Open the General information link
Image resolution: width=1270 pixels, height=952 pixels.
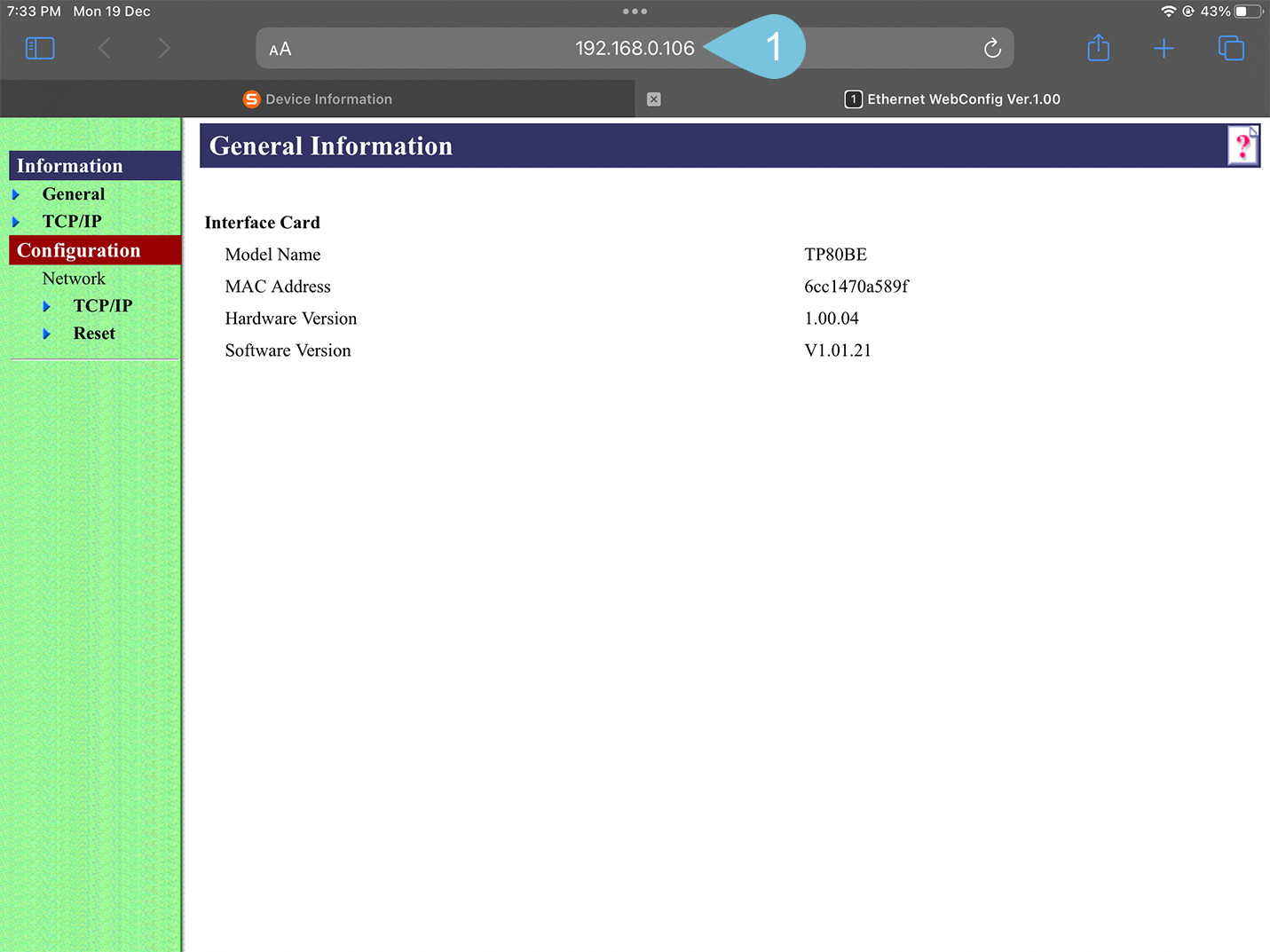pyautogui.click(x=74, y=194)
